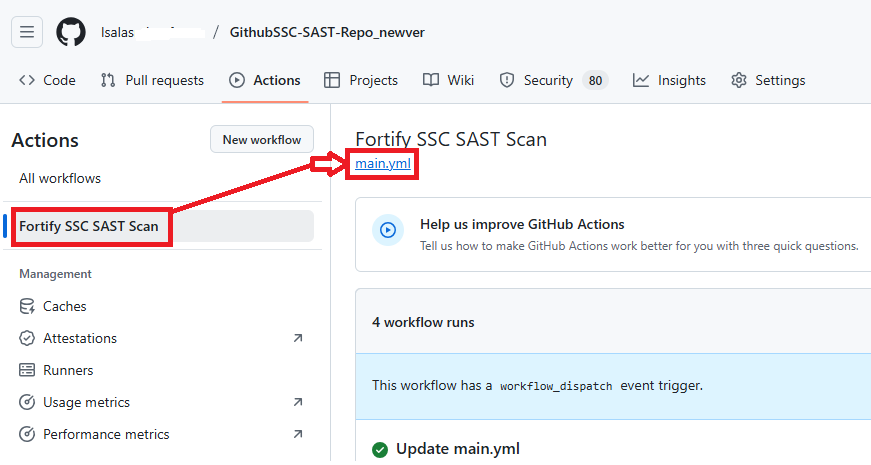The image size is (871, 465).
Task: Click the Security shield icon
Action: pyautogui.click(x=507, y=81)
